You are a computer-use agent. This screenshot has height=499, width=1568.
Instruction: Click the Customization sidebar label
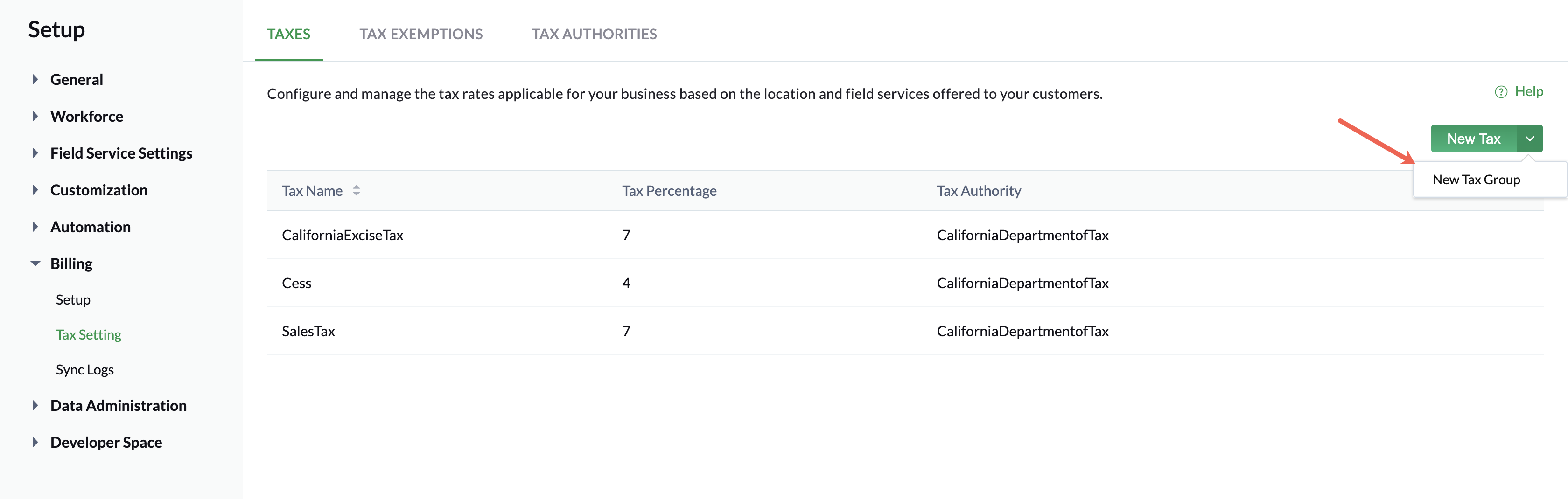pyautogui.click(x=98, y=190)
